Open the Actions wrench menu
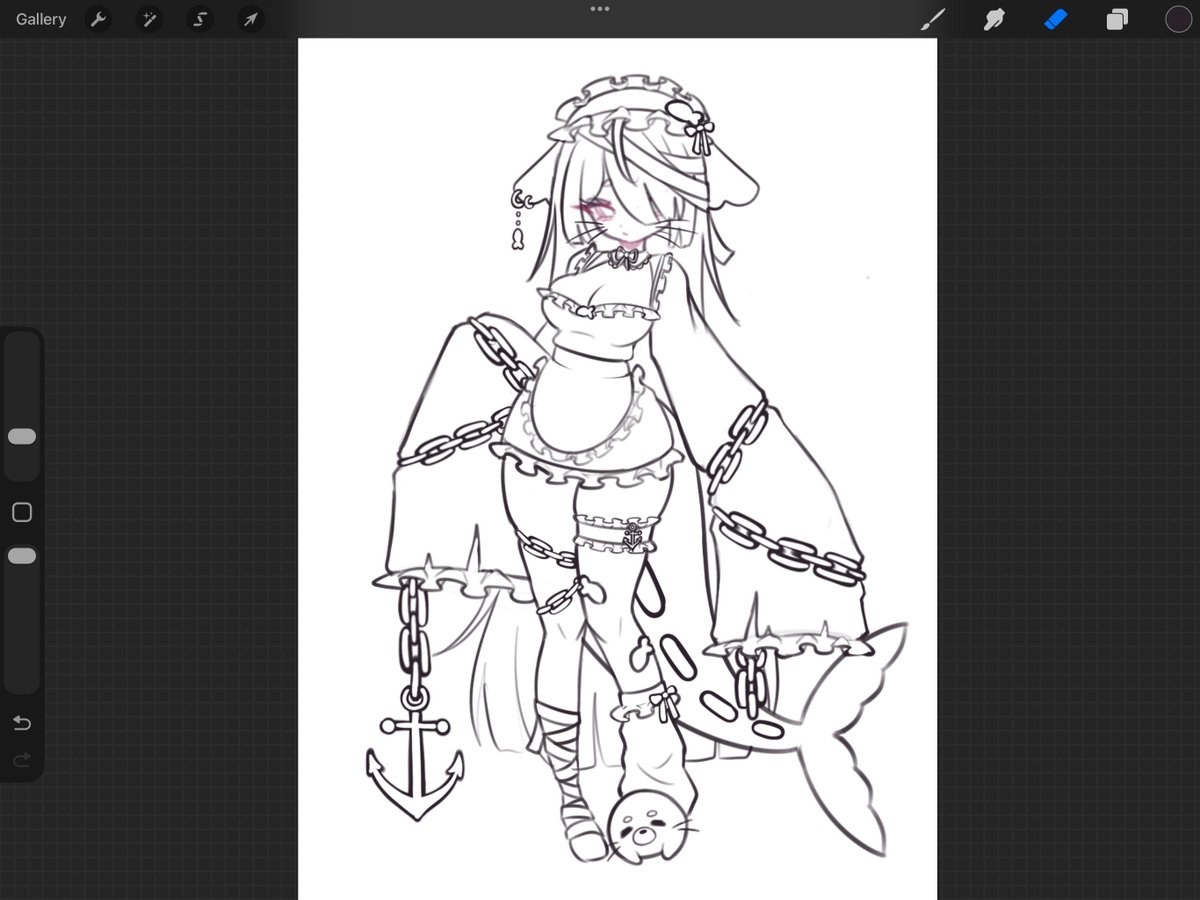 pos(98,19)
